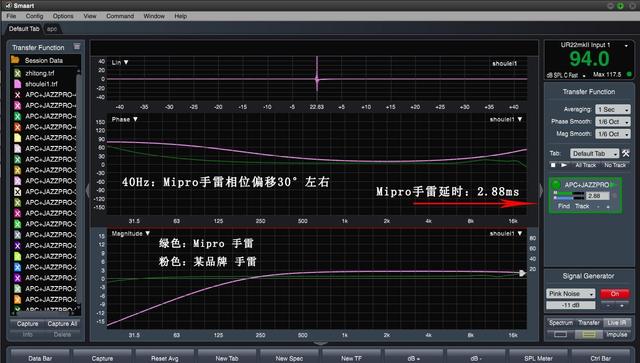Click the data list vertical scrollbar

tap(78, 190)
